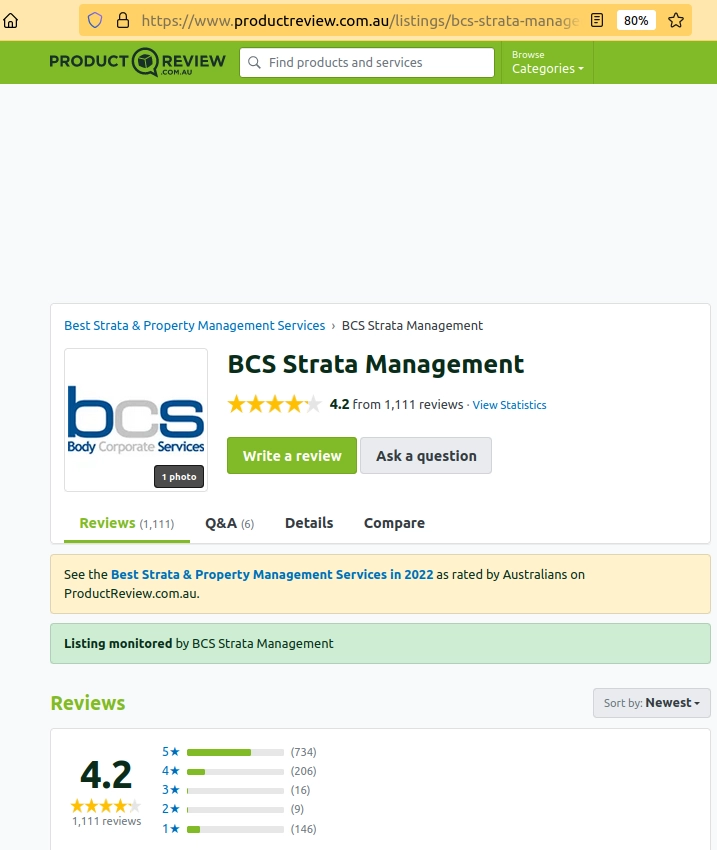Click the 4-star rating bar
This screenshot has width=717, height=850.
coord(235,771)
